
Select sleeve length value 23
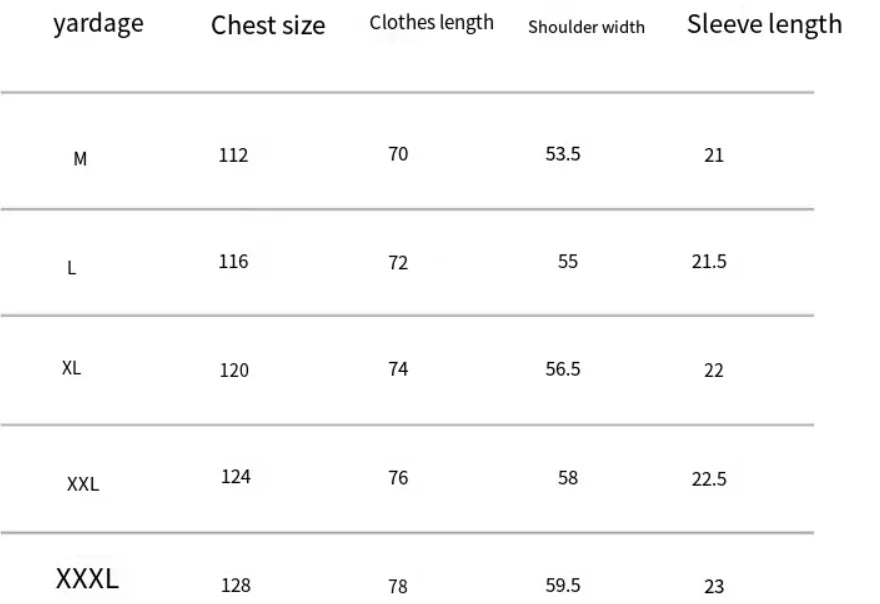[713, 587]
